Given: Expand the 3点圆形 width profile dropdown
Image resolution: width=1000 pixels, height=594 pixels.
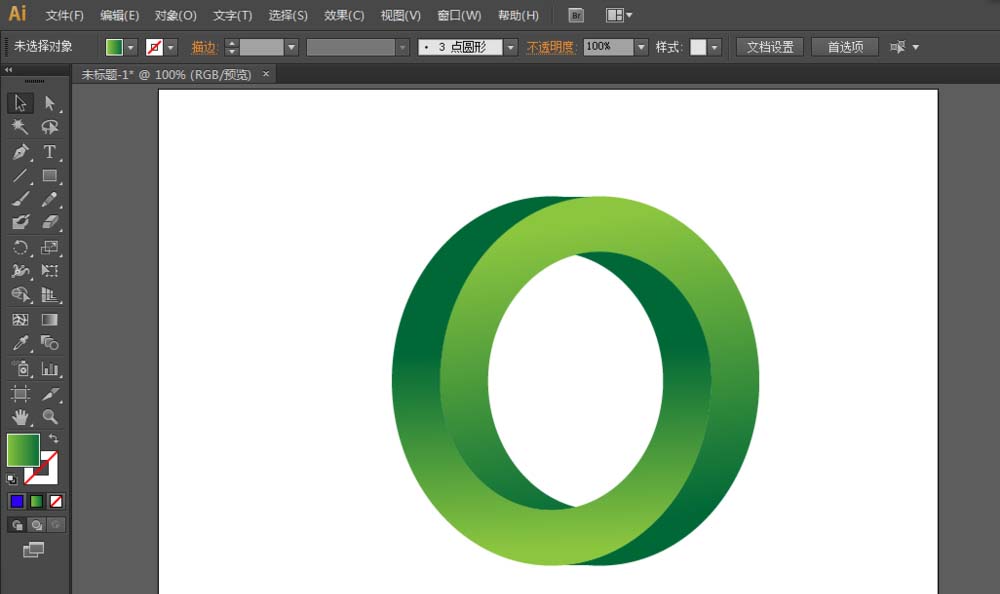Looking at the screenshot, I should pos(510,46).
